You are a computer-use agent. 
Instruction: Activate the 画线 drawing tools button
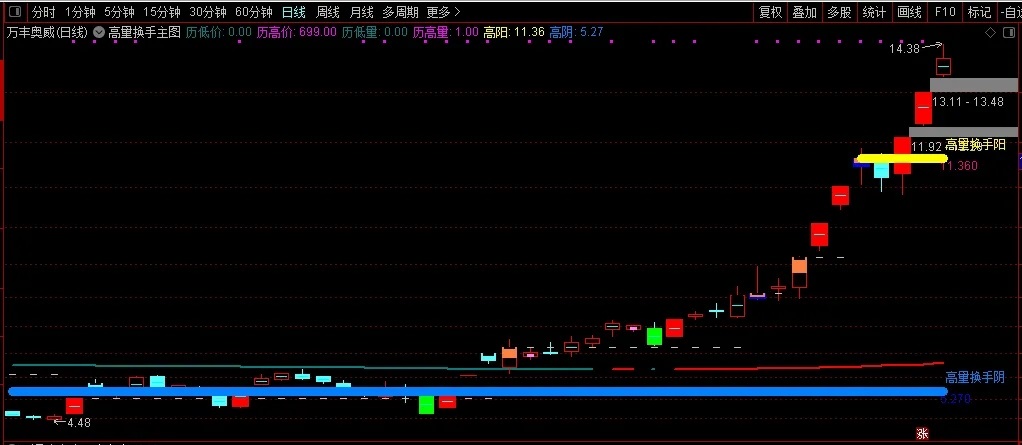coord(909,12)
